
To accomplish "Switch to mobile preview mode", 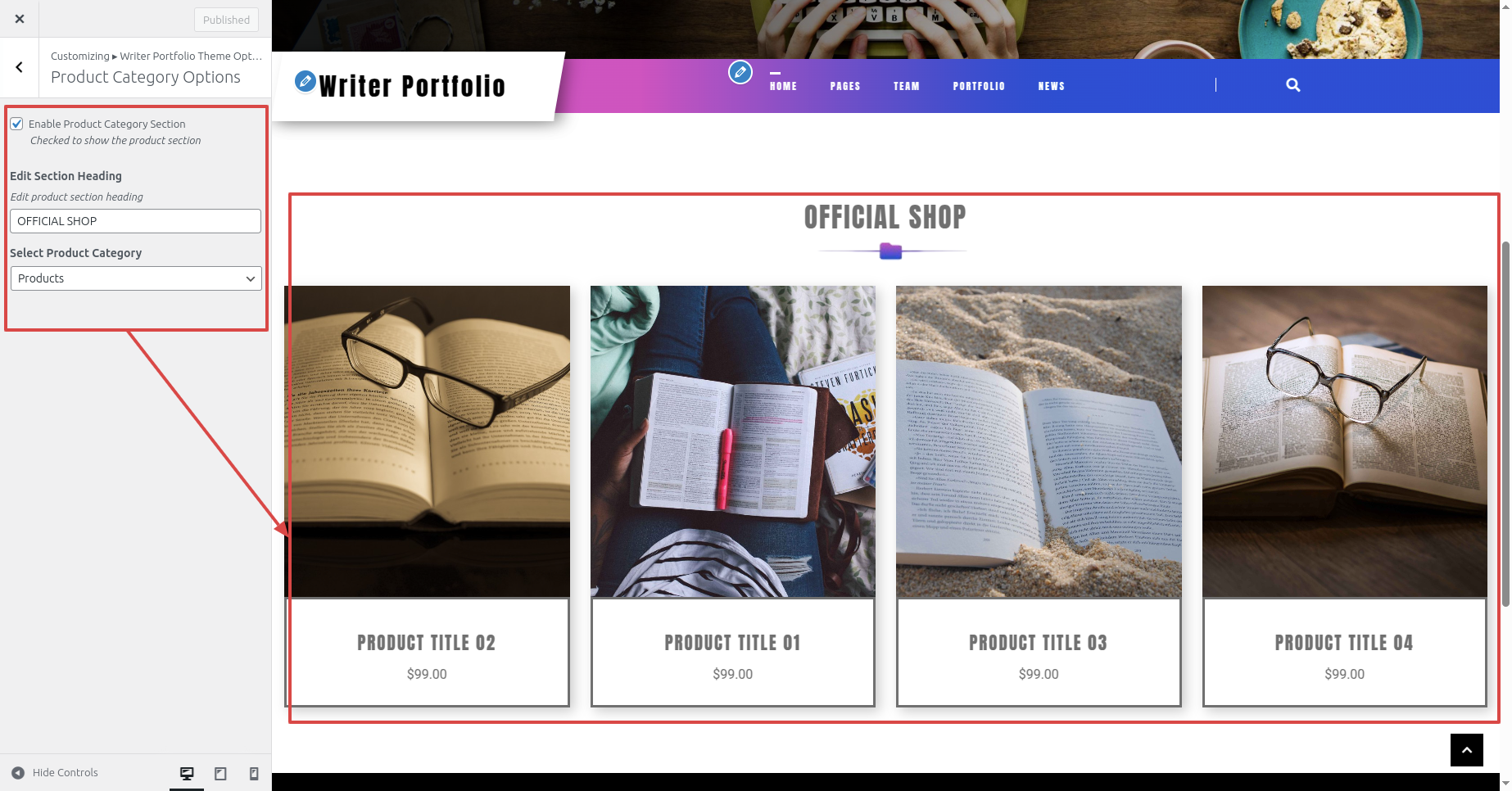I will pyautogui.click(x=254, y=773).
